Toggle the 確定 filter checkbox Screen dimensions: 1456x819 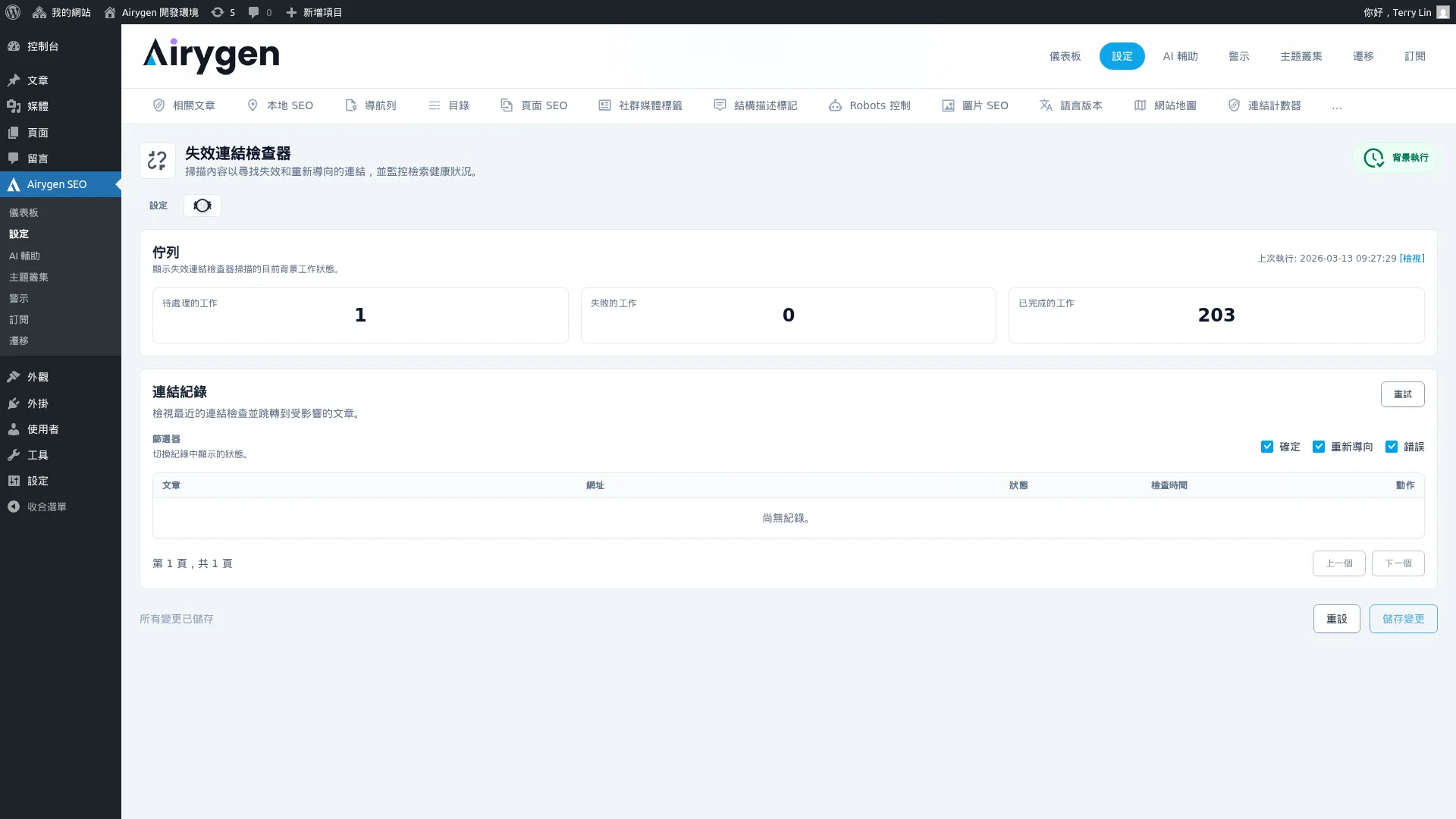click(1267, 447)
